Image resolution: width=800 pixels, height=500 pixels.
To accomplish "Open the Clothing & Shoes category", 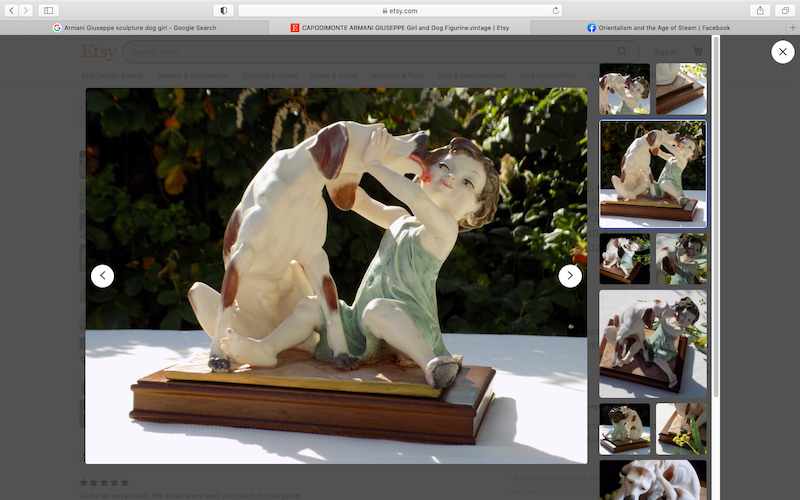I will (269, 76).
